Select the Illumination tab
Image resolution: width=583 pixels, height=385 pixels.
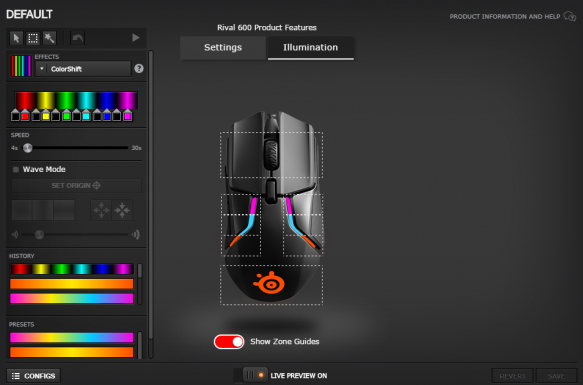coord(310,48)
